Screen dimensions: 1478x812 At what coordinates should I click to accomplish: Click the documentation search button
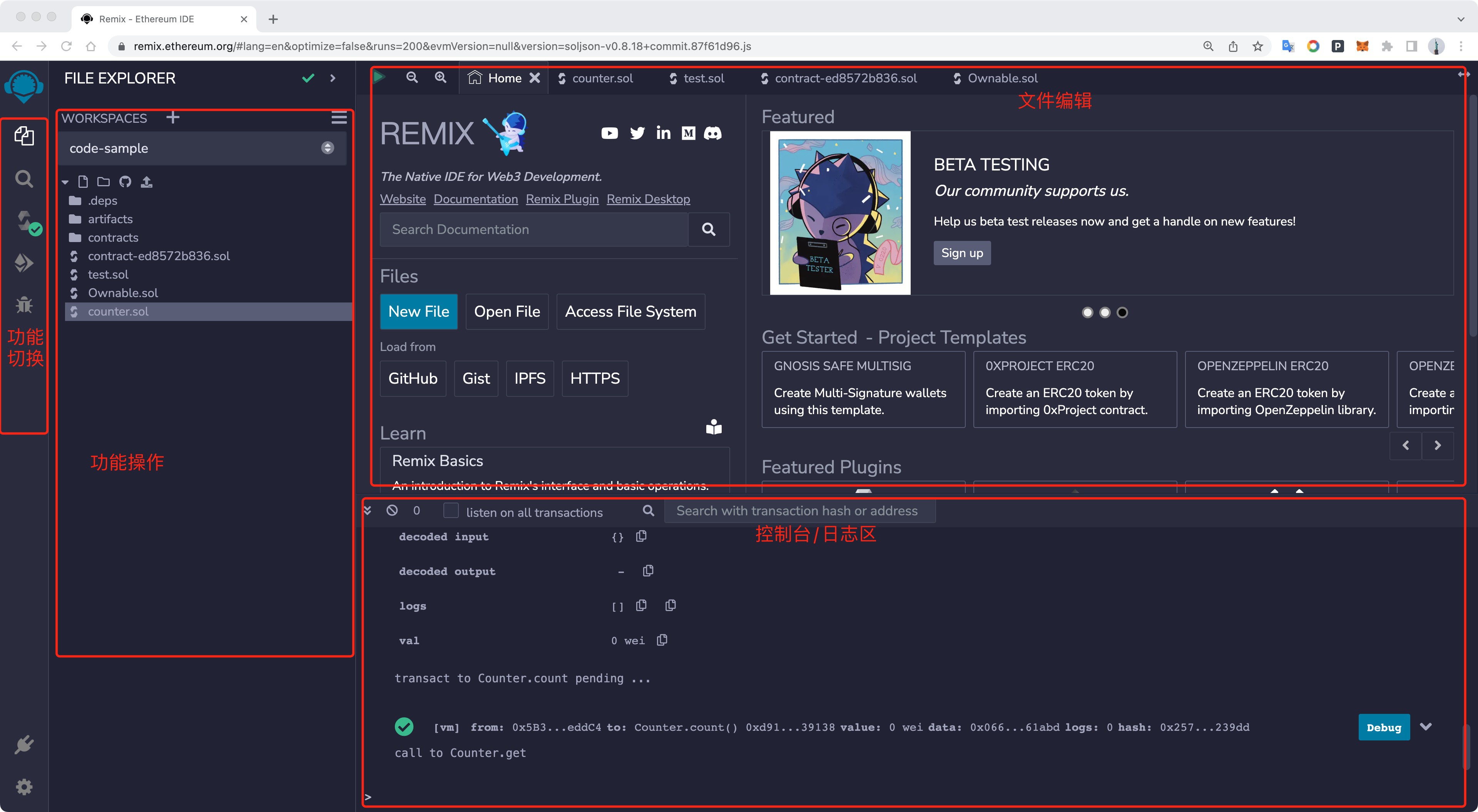tap(709, 229)
